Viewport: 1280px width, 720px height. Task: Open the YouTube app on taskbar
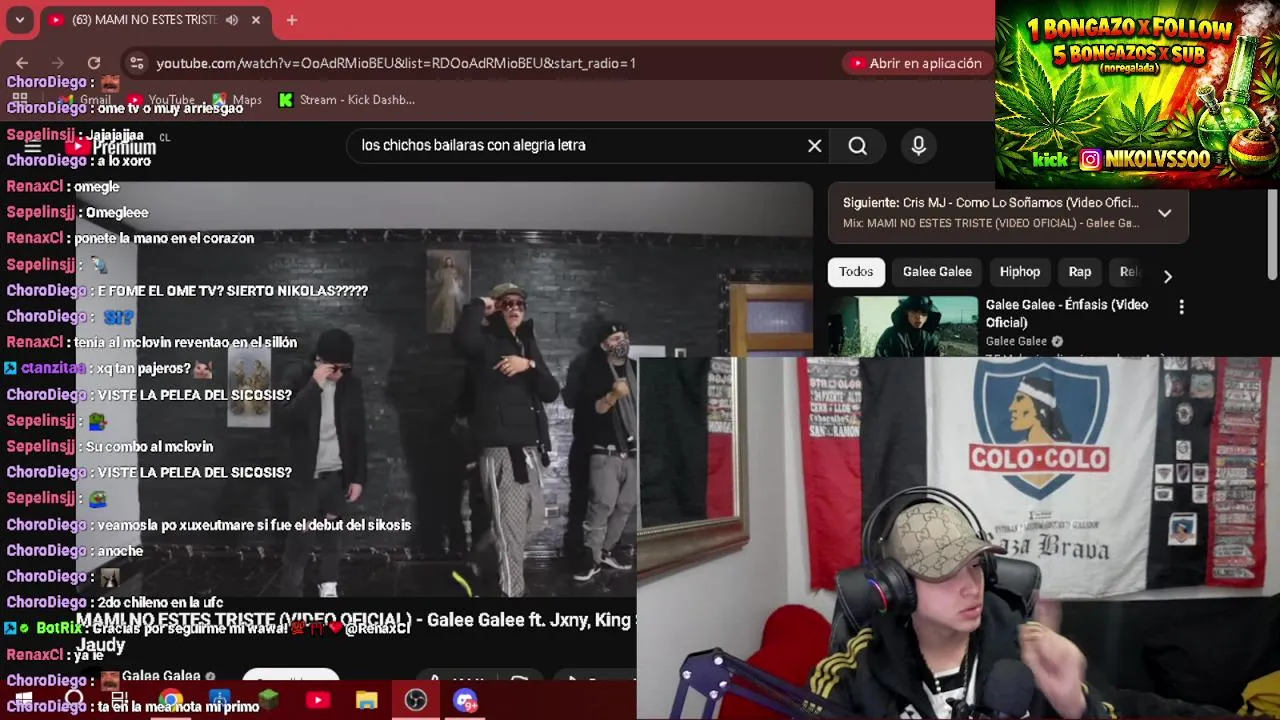[x=318, y=701]
